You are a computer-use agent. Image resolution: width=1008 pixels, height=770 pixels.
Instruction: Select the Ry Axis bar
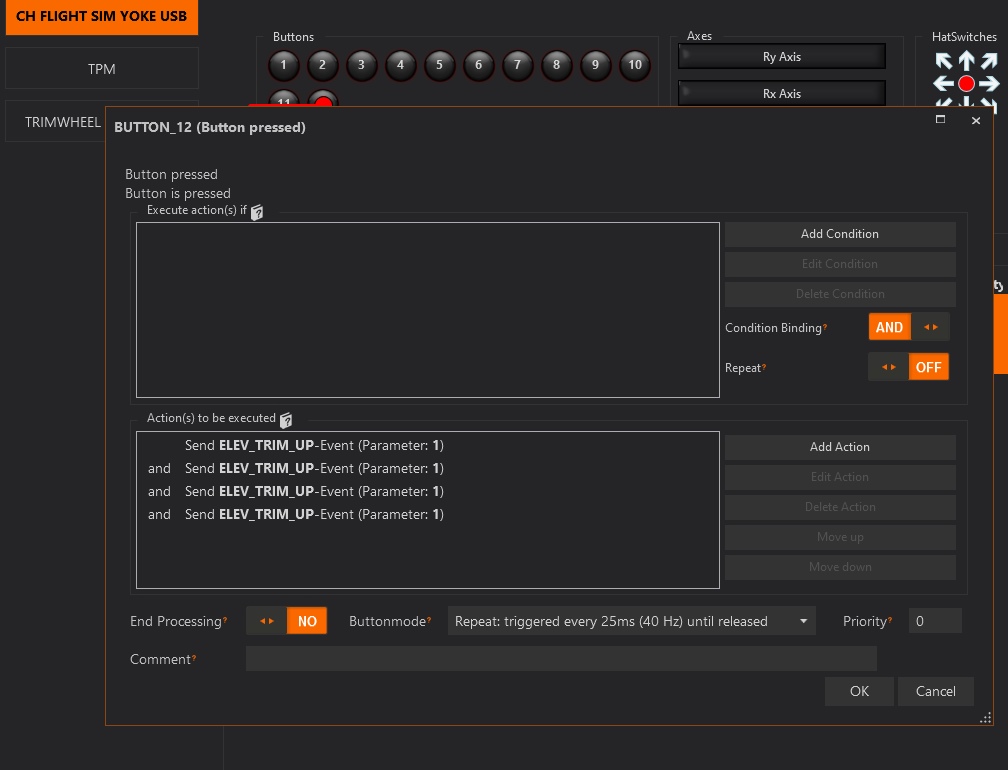(x=782, y=57)
